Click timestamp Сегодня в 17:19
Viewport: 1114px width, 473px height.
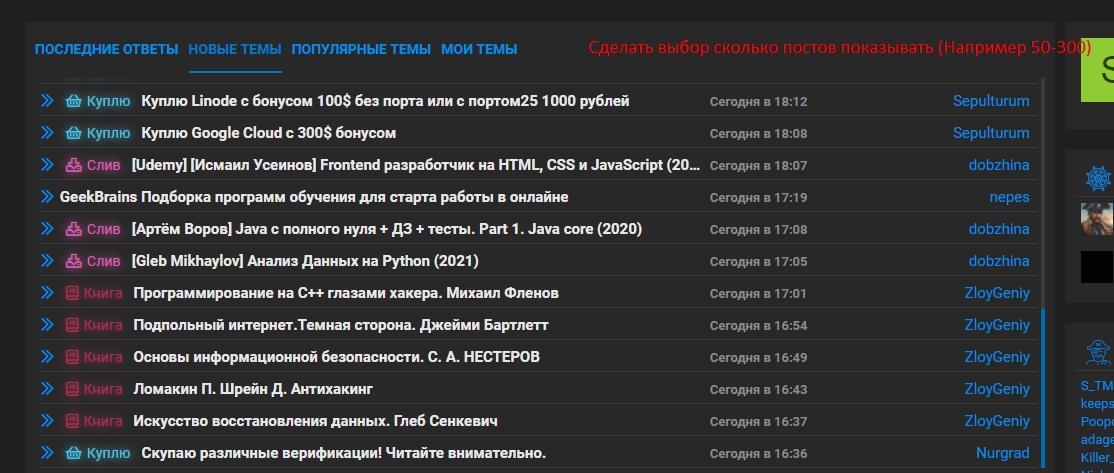(x=758, y=197)
